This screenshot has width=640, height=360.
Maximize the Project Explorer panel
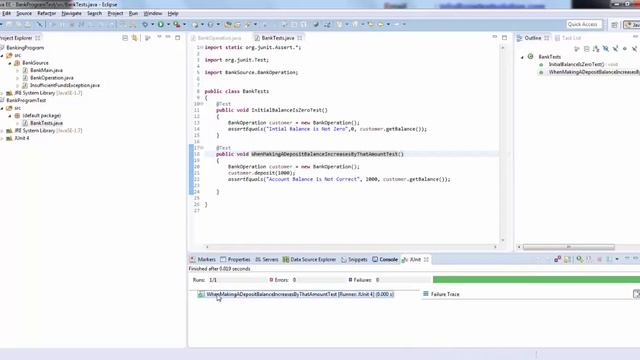click(178, 38)
